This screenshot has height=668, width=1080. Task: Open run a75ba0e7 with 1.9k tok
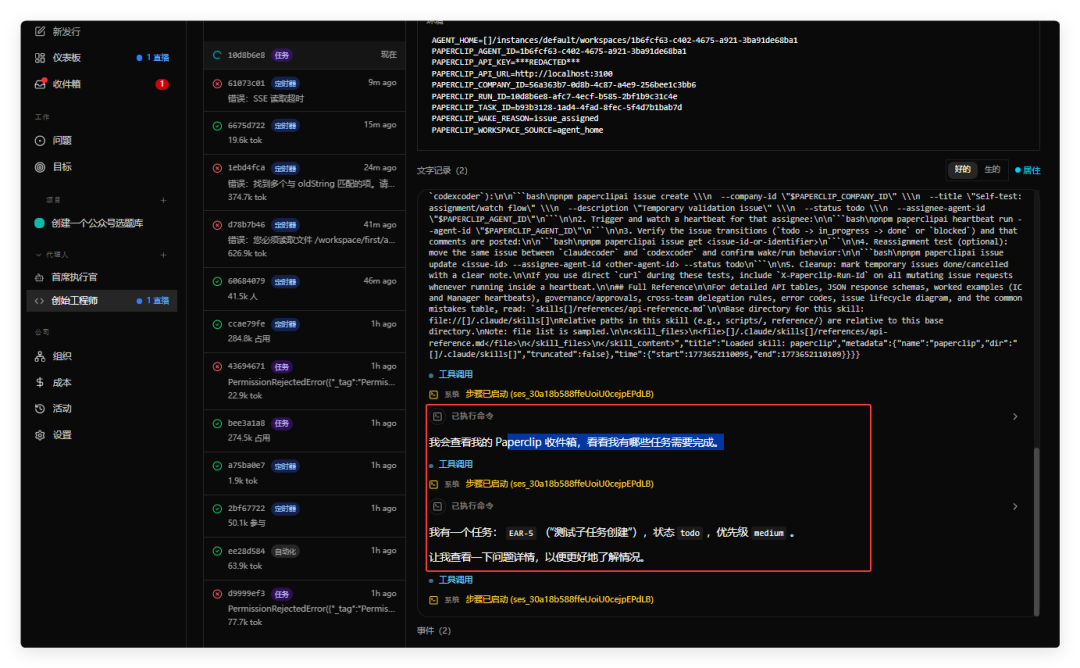click(x=304, y=473)
